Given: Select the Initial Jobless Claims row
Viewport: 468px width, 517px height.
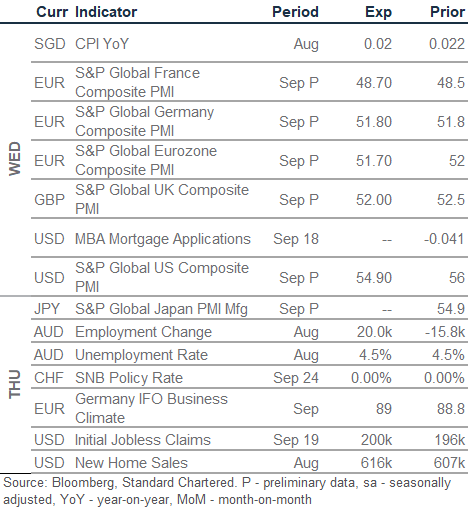Looking at the screenshot, I should [x=249, y=440].
